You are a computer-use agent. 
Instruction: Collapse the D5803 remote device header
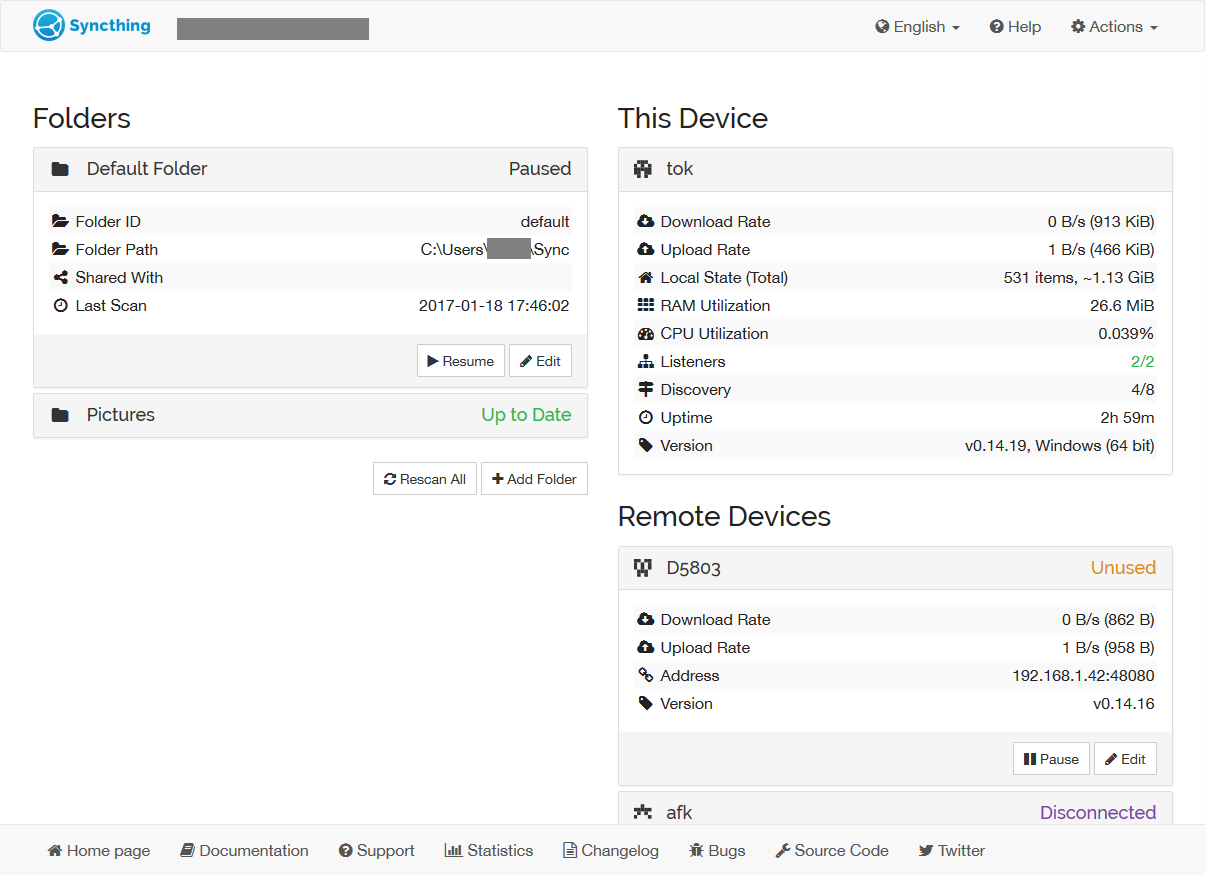[895, 568]
